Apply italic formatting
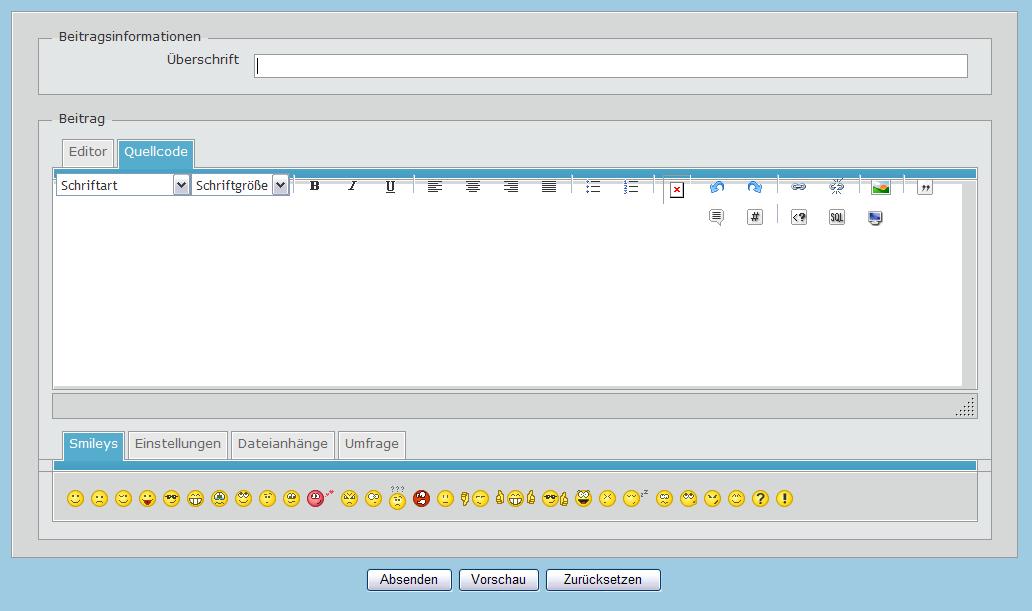 pos(352,186)
